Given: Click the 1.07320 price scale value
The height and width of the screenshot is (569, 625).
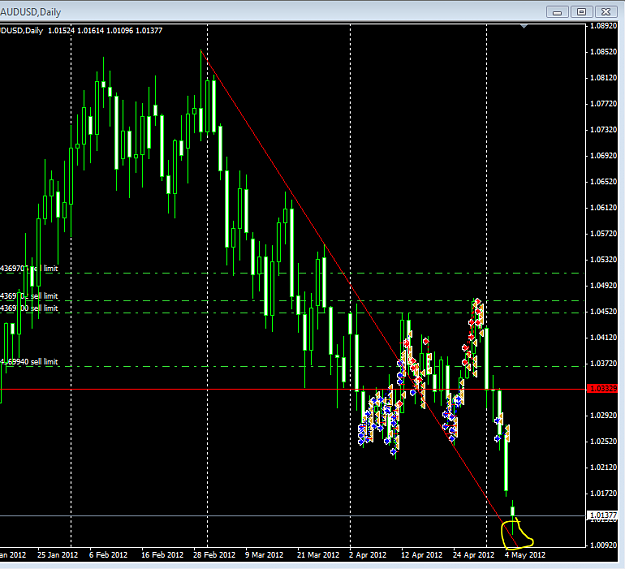Looking at the screenshot, I should [x=603, y=130].
